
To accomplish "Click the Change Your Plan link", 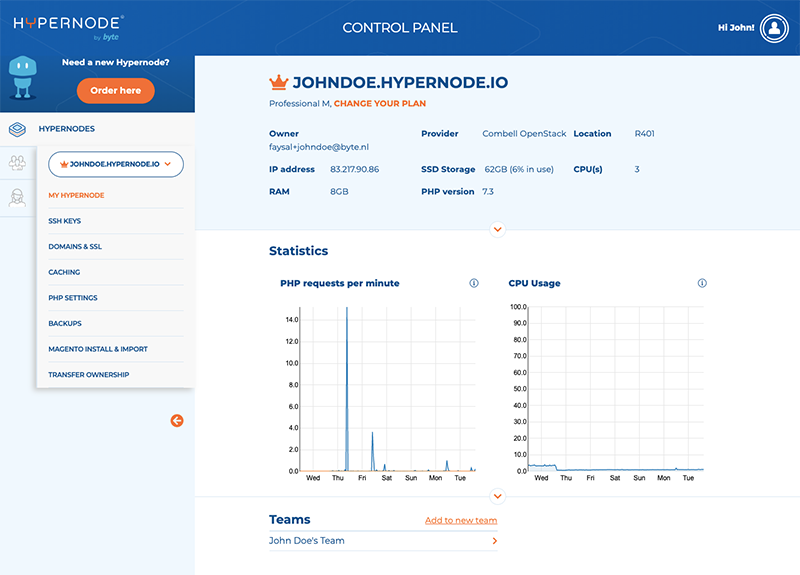I will pos(381,104).
